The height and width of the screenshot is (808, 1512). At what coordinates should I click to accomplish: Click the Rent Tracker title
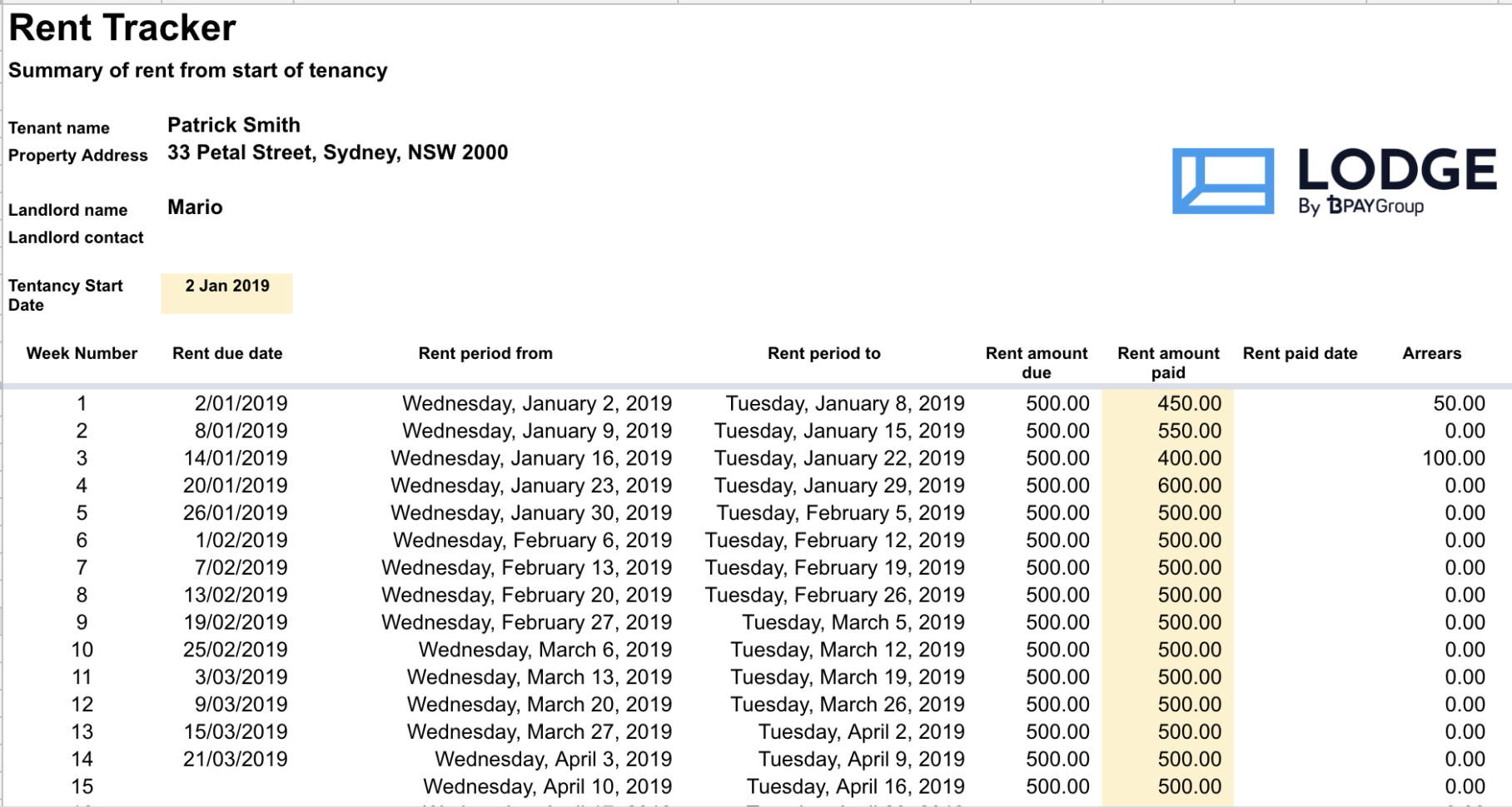click(x=122, y=28)
